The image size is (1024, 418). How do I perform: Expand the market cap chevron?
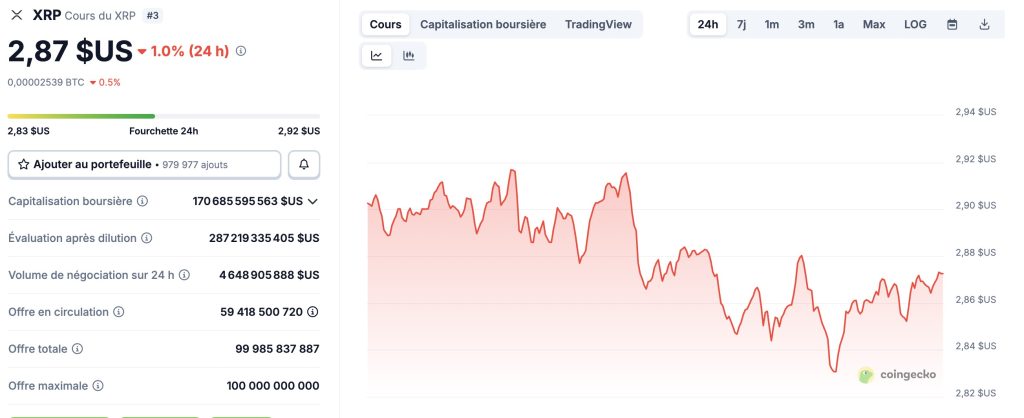[313, 201]
